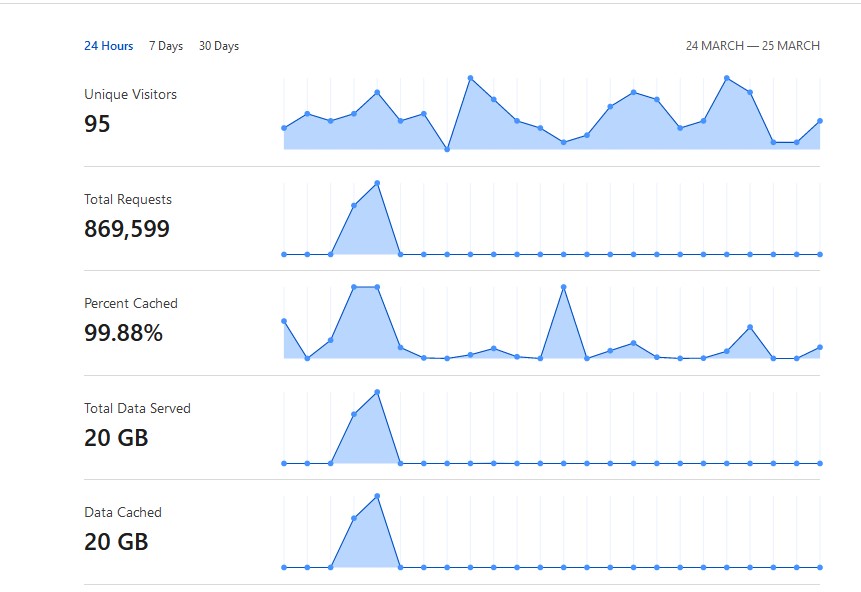
Task: Click the last data point in Unique Visitors chart
Action: coord(820,121)
